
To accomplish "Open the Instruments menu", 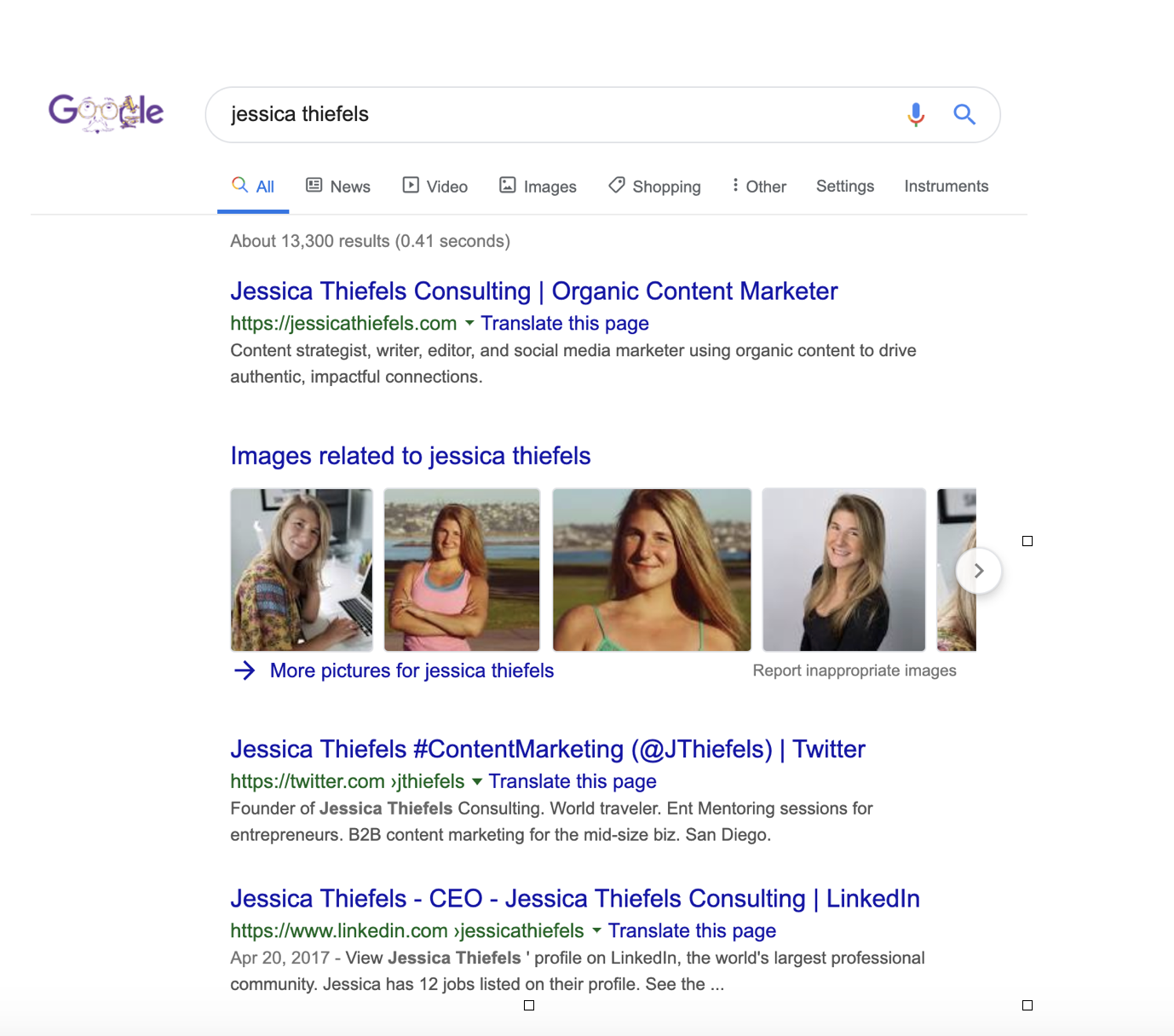I will [x=947, y=186].
